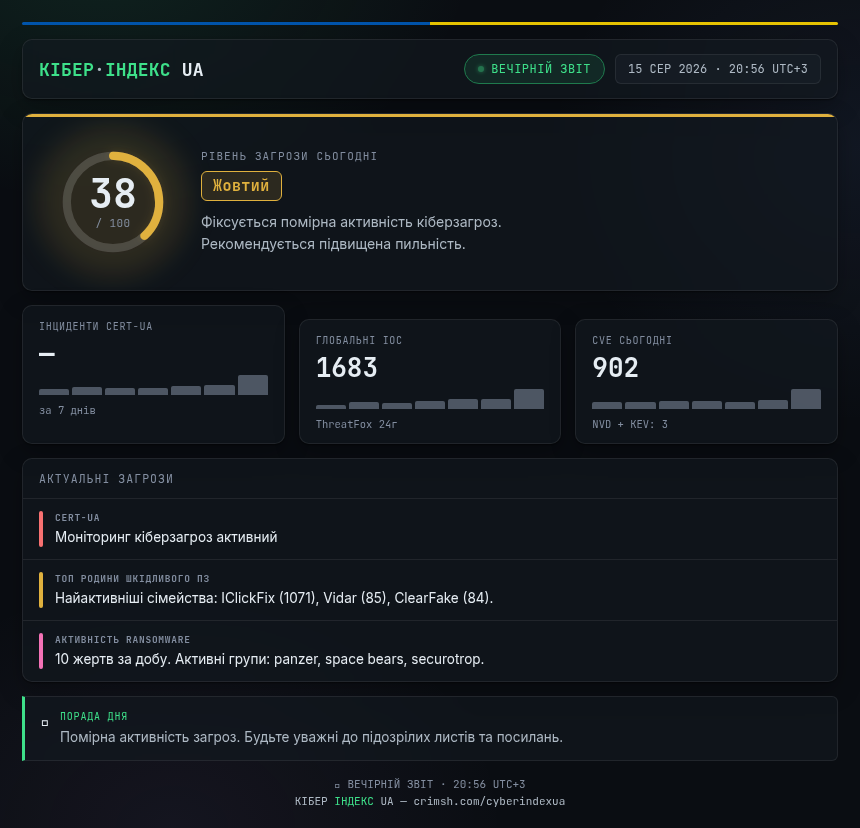Select the АКТИВНІСТЬ RANSOMWARE threat row
The width and height of the screenshot is (860, 828).
point(430,651)
